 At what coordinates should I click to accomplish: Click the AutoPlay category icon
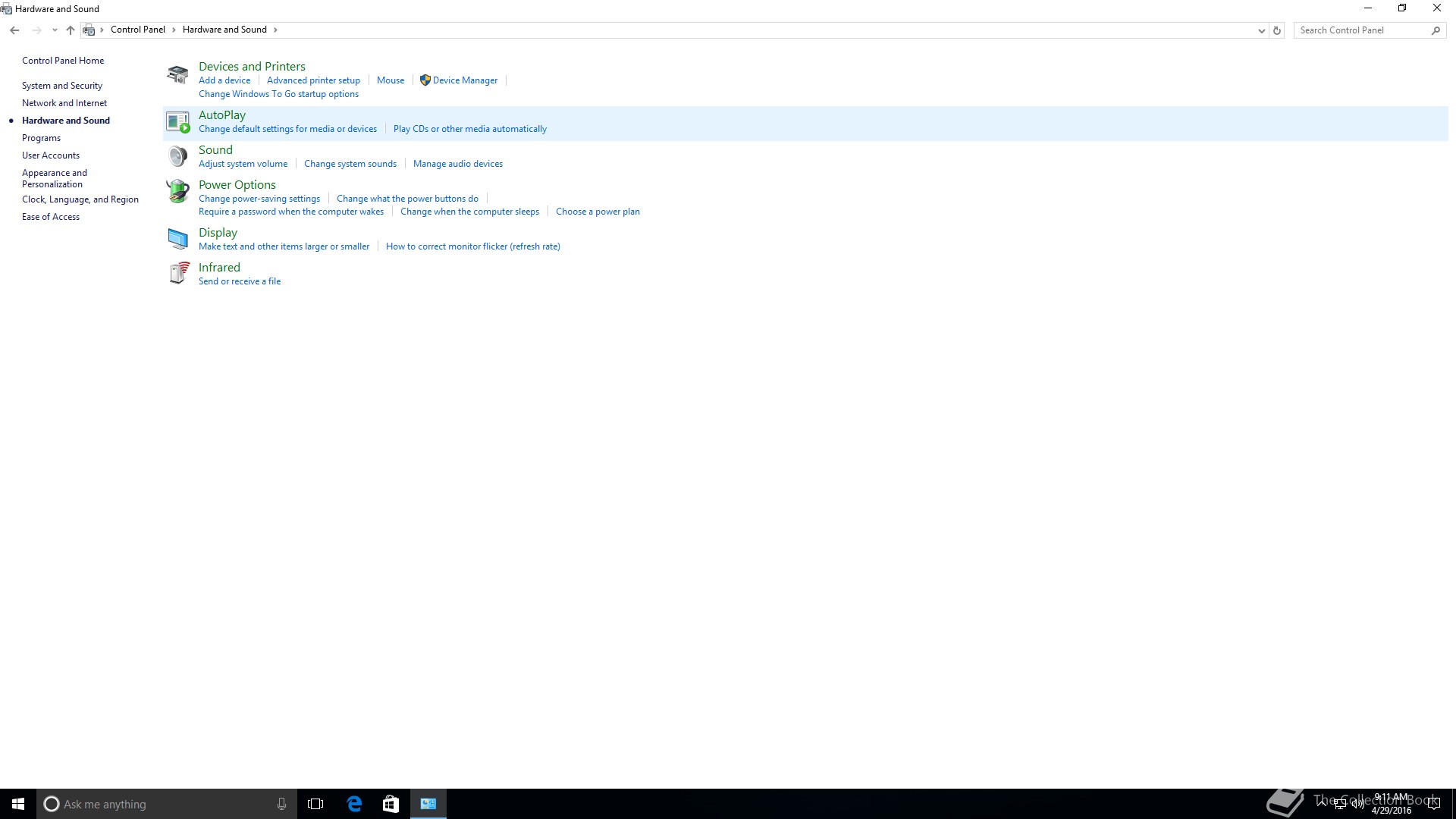point(177,121)
